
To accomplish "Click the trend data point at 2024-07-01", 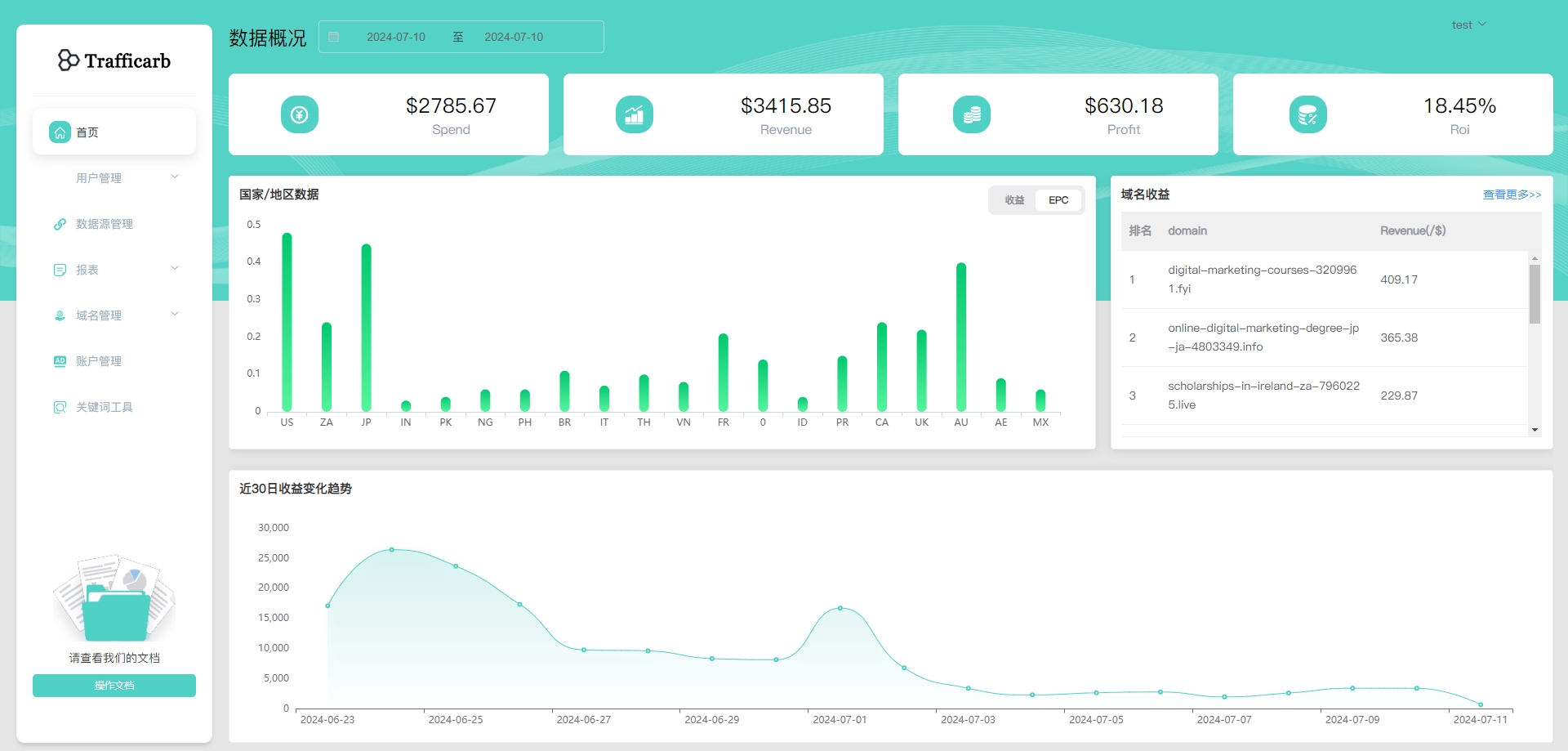I will 840,608.
